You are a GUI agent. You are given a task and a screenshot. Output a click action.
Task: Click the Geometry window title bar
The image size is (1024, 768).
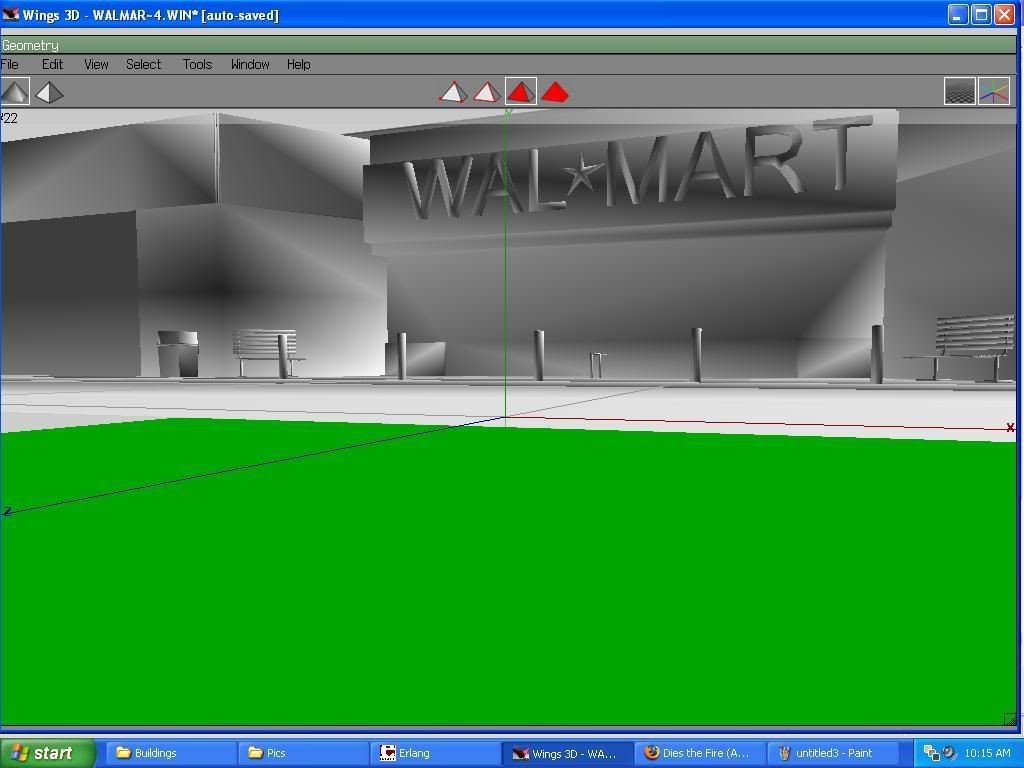500,45
